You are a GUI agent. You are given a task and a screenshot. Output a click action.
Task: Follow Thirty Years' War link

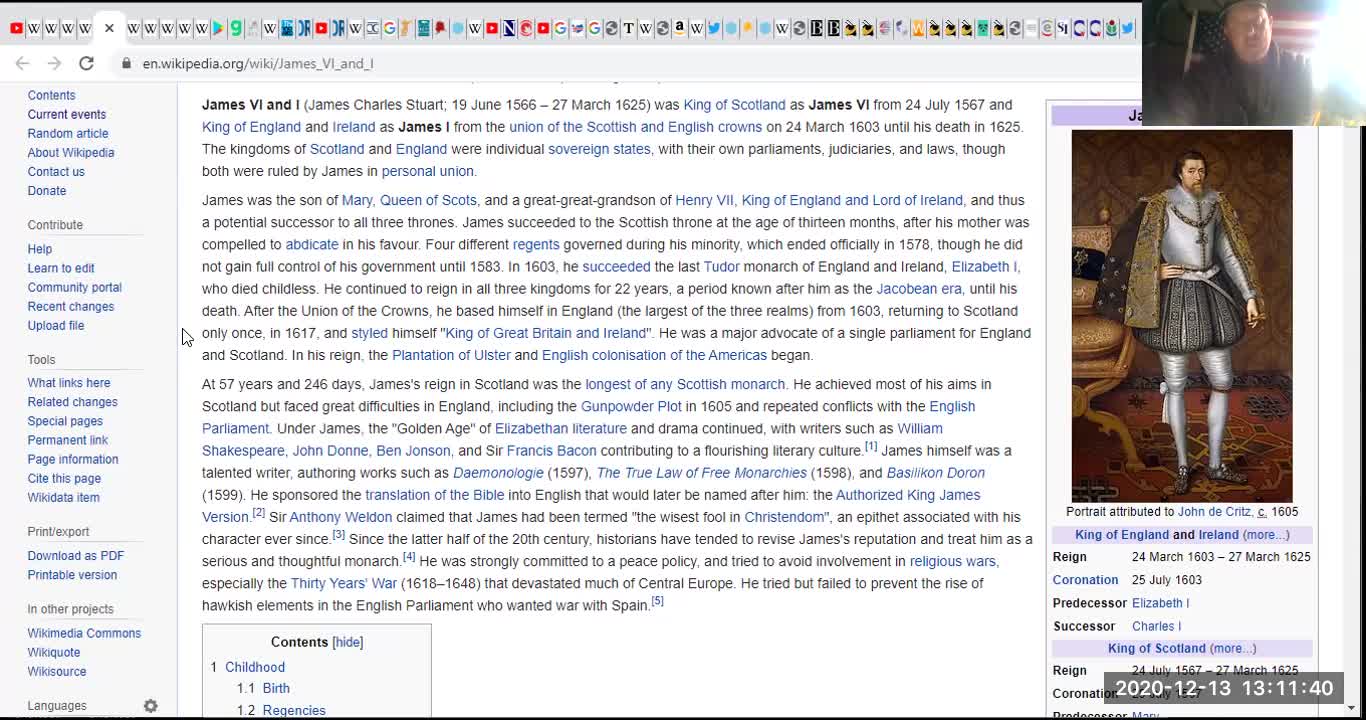pos(344,583)
